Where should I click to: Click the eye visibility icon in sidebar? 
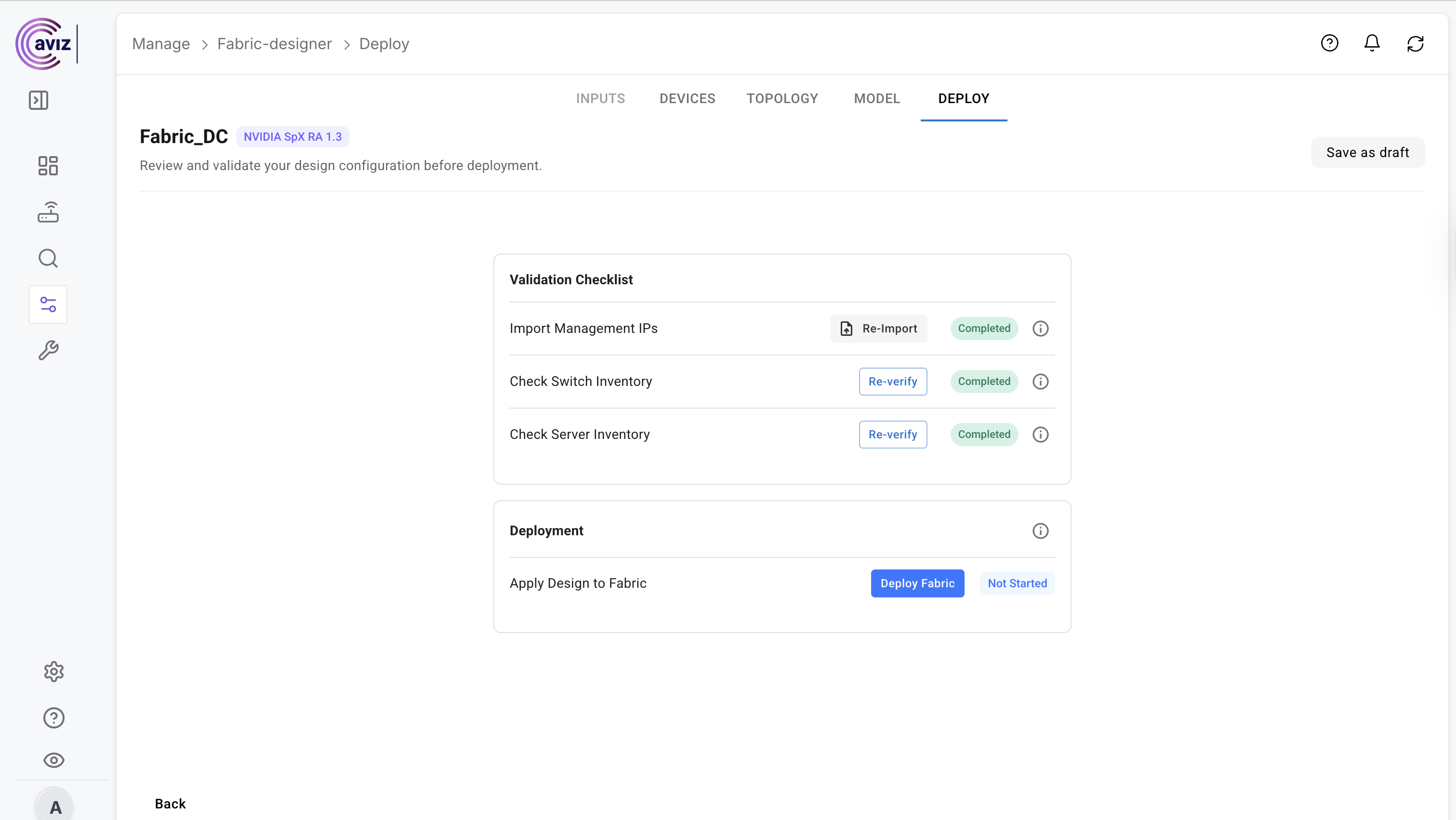(53, 760)
